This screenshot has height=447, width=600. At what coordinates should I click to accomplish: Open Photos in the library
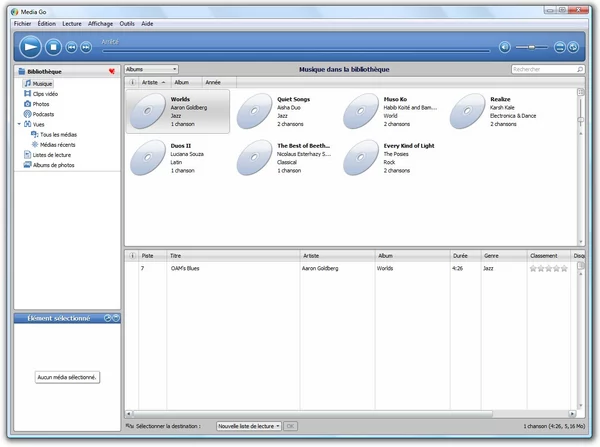[x=37, y=104]
